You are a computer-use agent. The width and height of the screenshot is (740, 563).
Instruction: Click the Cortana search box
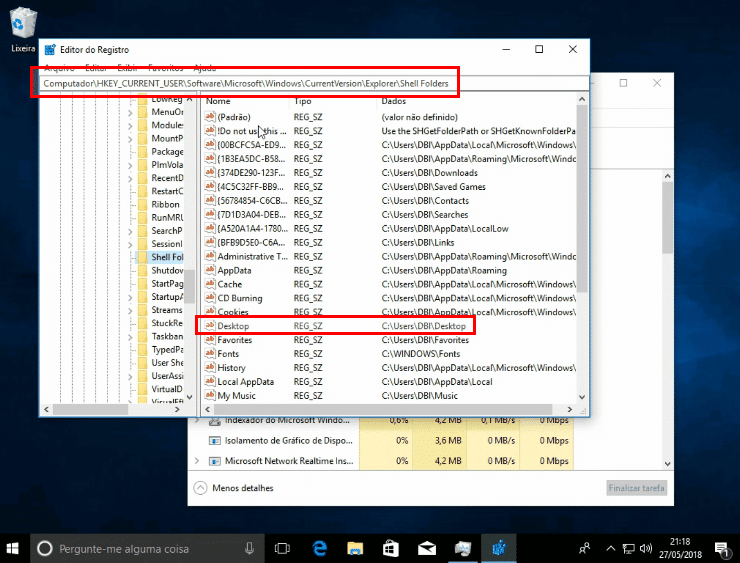point(148,548)
